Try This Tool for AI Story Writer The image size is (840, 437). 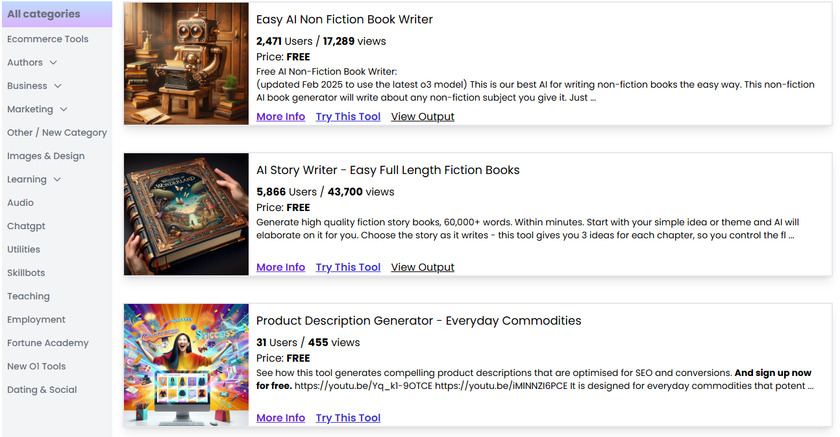(348, 267)
